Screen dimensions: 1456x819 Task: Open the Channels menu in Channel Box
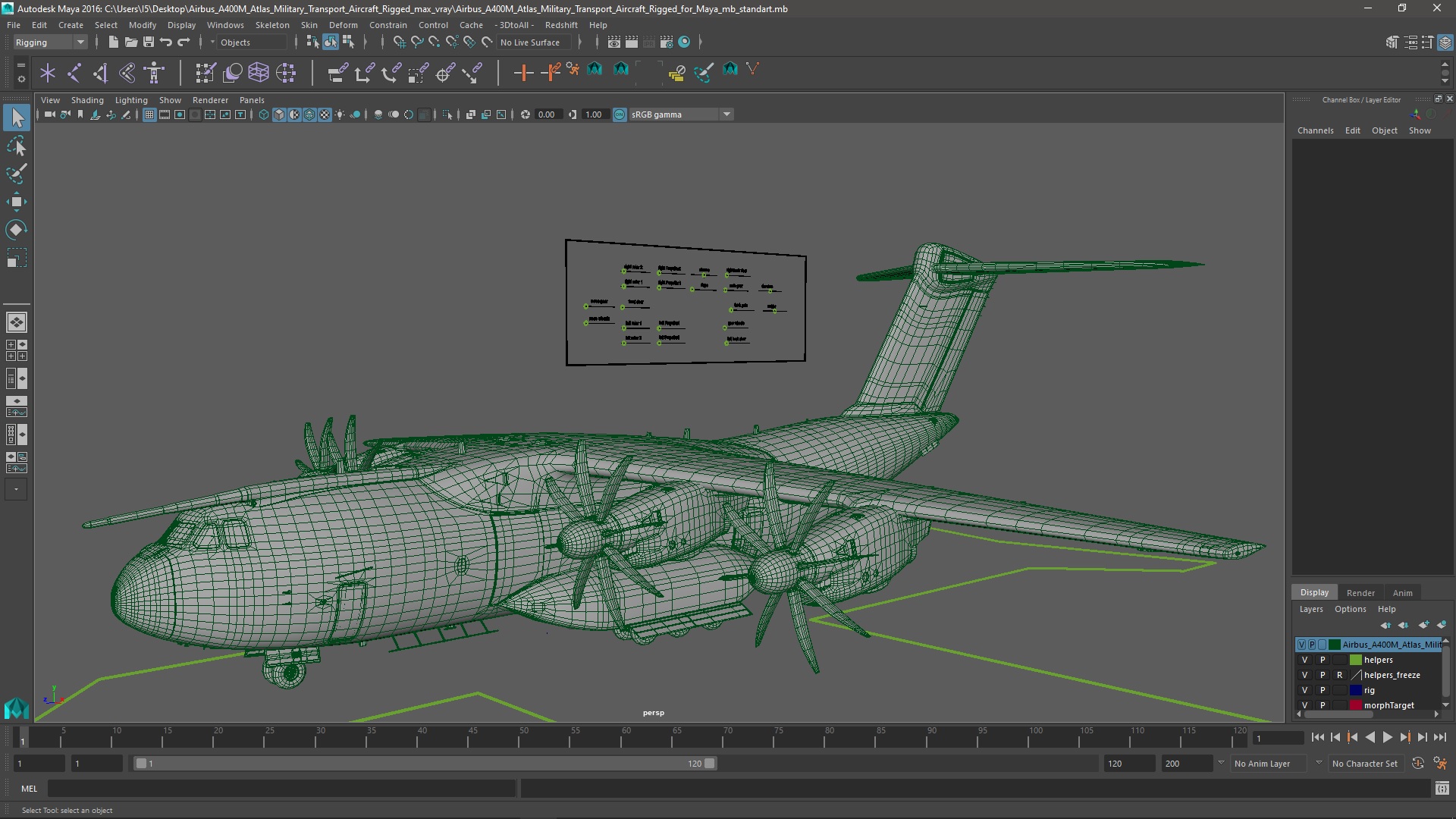pyautogui.click(x=1315, y=130)
